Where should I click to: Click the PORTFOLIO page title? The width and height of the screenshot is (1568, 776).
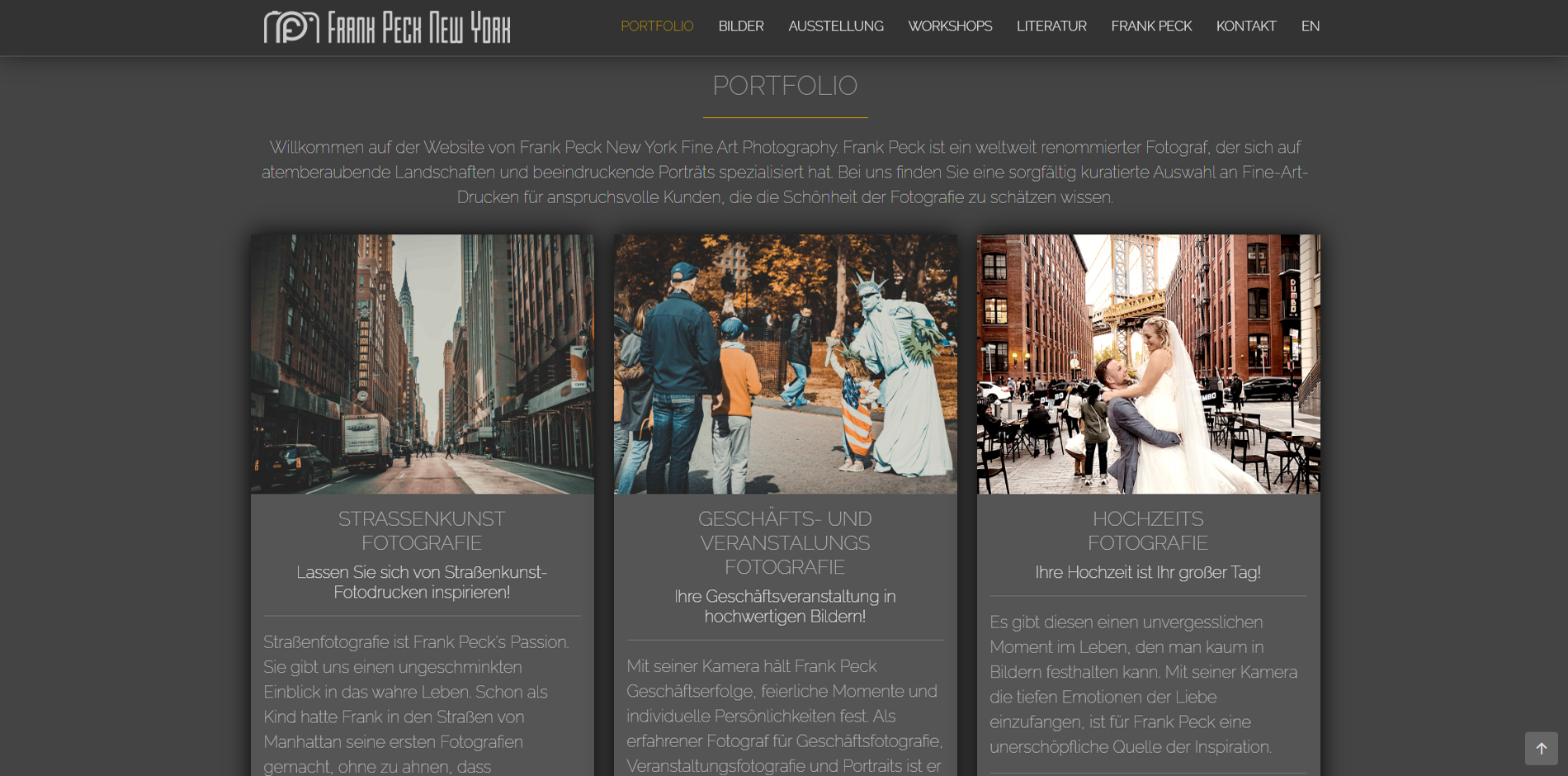[x=785, y=86]
